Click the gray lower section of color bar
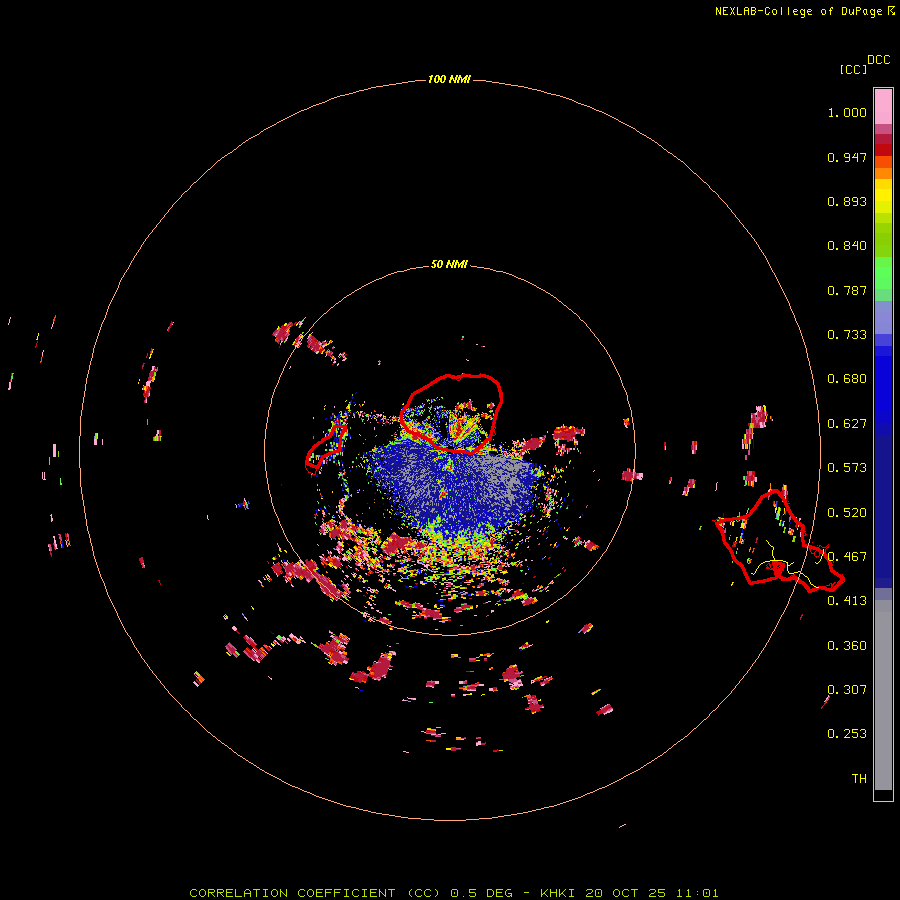900x900 pixels. tap(883, 695)
